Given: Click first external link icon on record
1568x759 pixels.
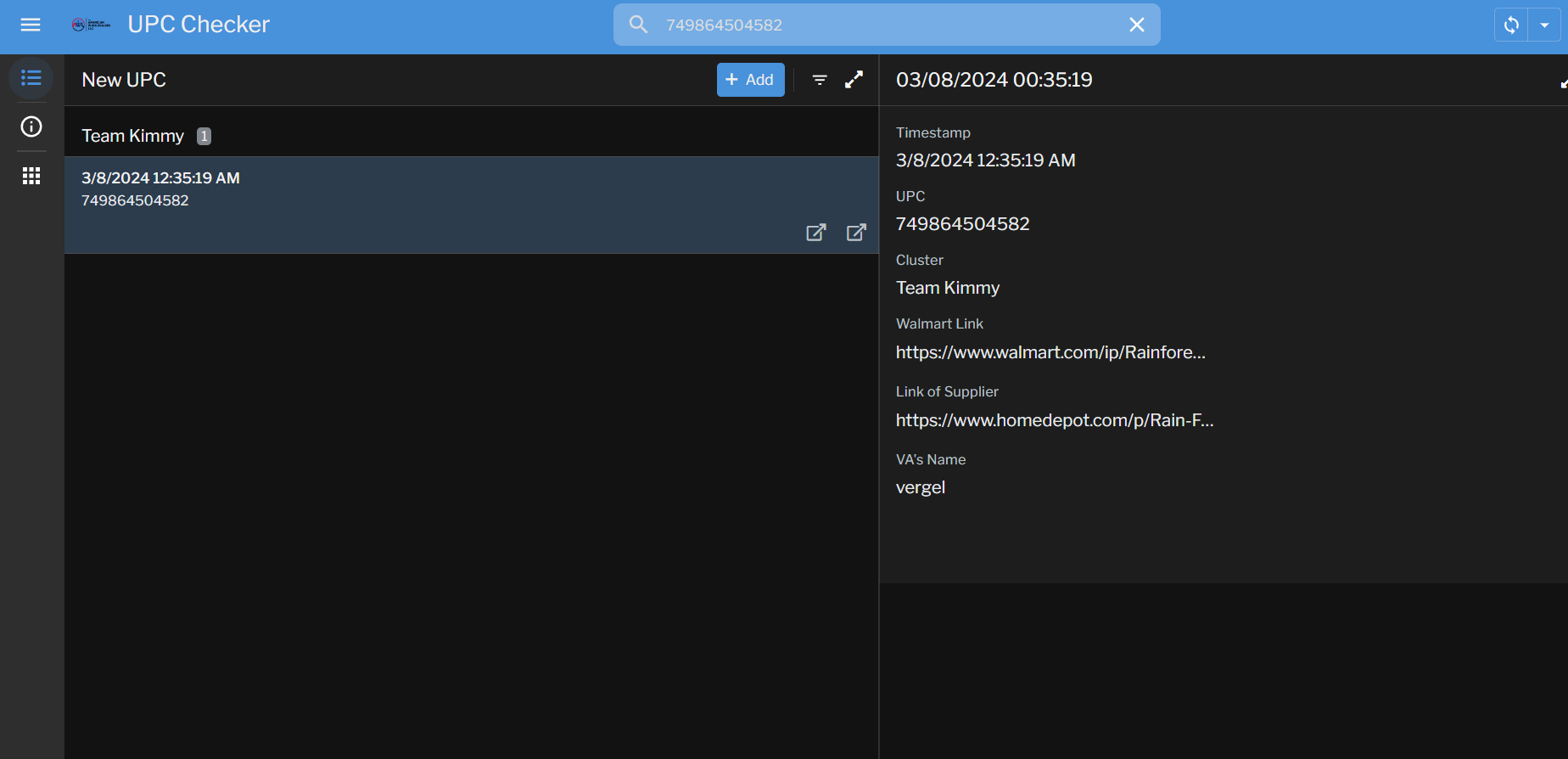Looking at the screenshot, I should (815, 233).
